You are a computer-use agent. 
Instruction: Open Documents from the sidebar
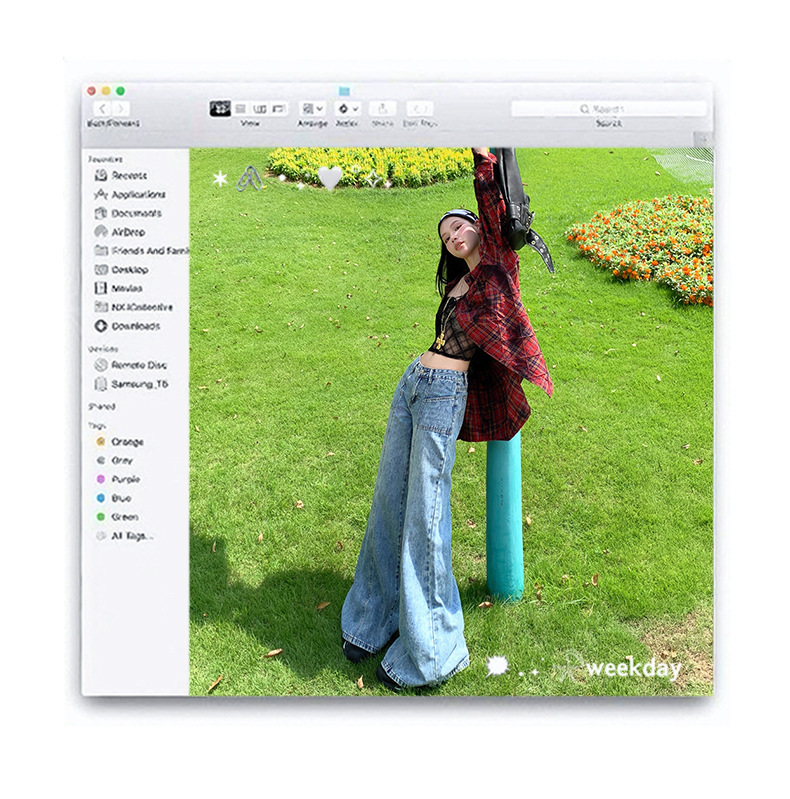pyautogui.click(x=135, y=213)
